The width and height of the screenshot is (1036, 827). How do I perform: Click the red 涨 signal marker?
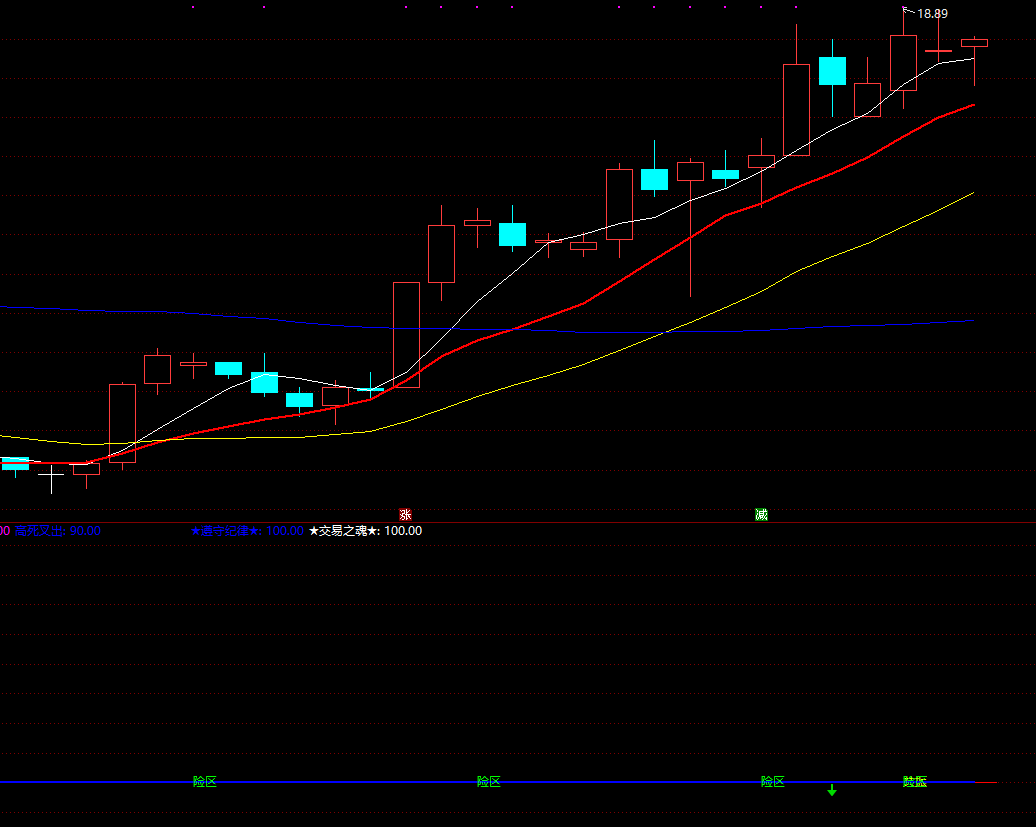tap(405, 515)
